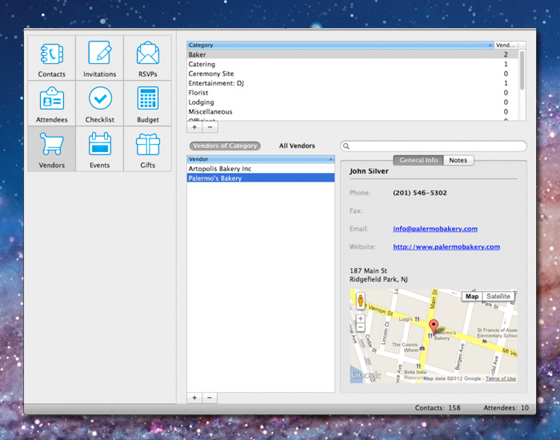The height and width of the screenshot is (440, 560).
Task: Remove selected vendor with minus button
Action: 210,398
